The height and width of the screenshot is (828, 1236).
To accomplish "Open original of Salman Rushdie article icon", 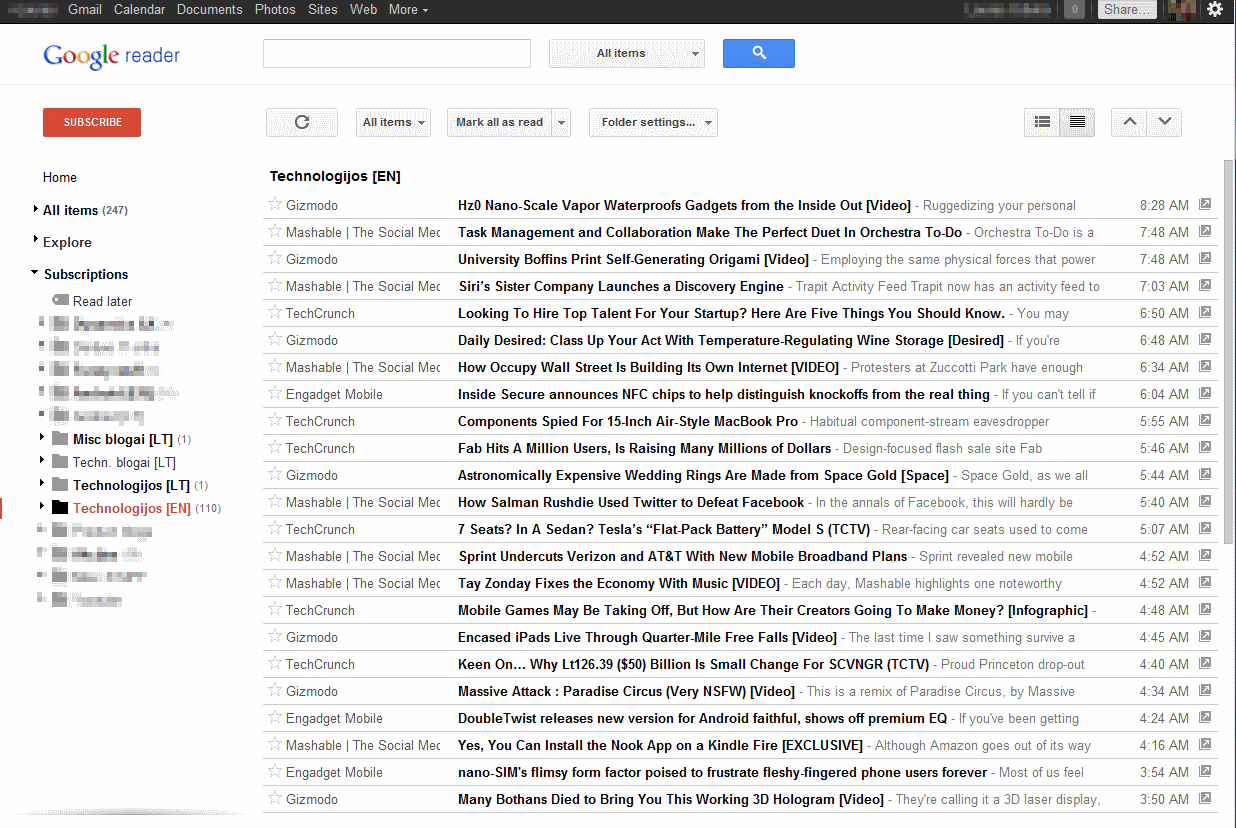I will tap(1205, 501).
